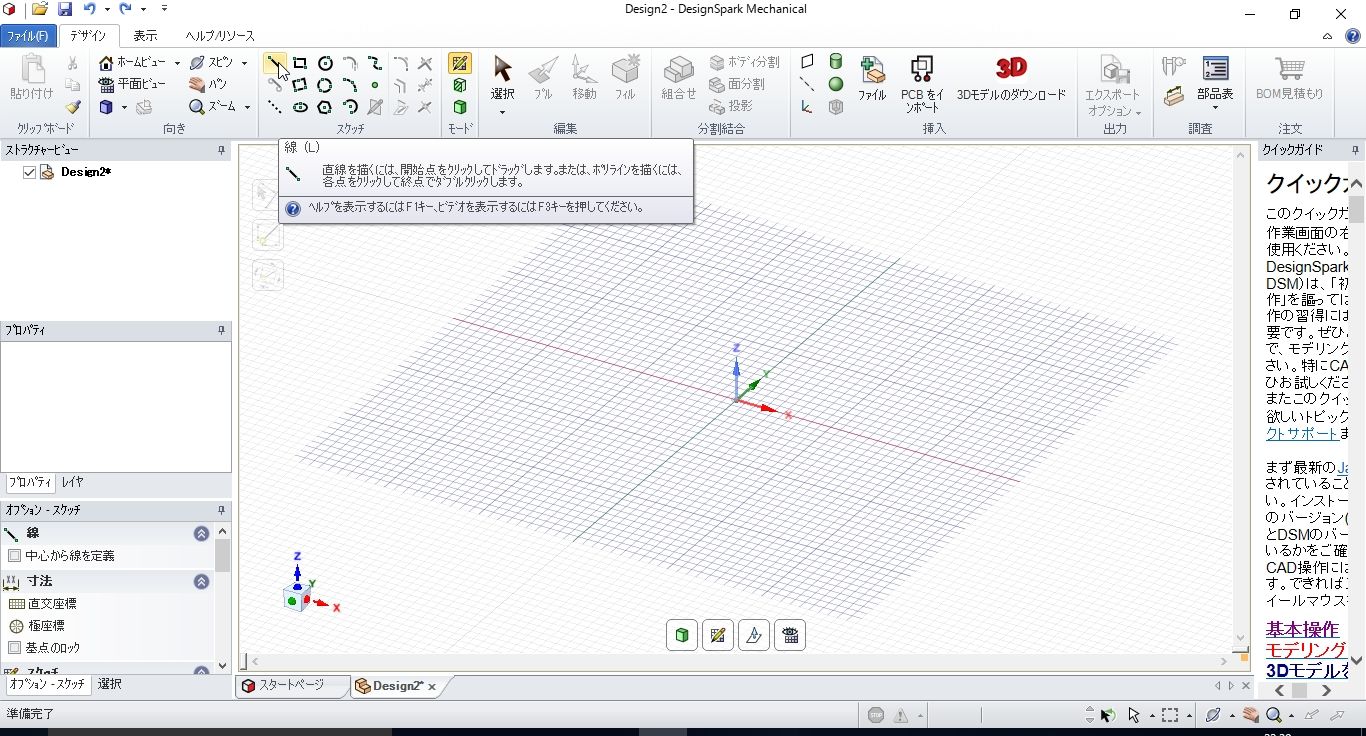Open the スタートページ document tab

(x=292, y=686)
